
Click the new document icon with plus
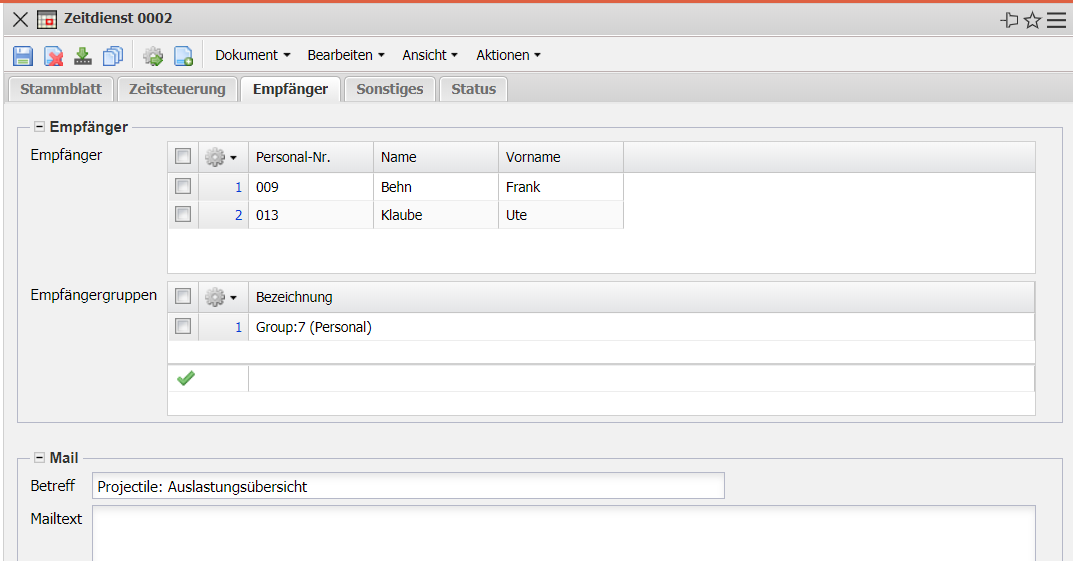pos(183,56)
